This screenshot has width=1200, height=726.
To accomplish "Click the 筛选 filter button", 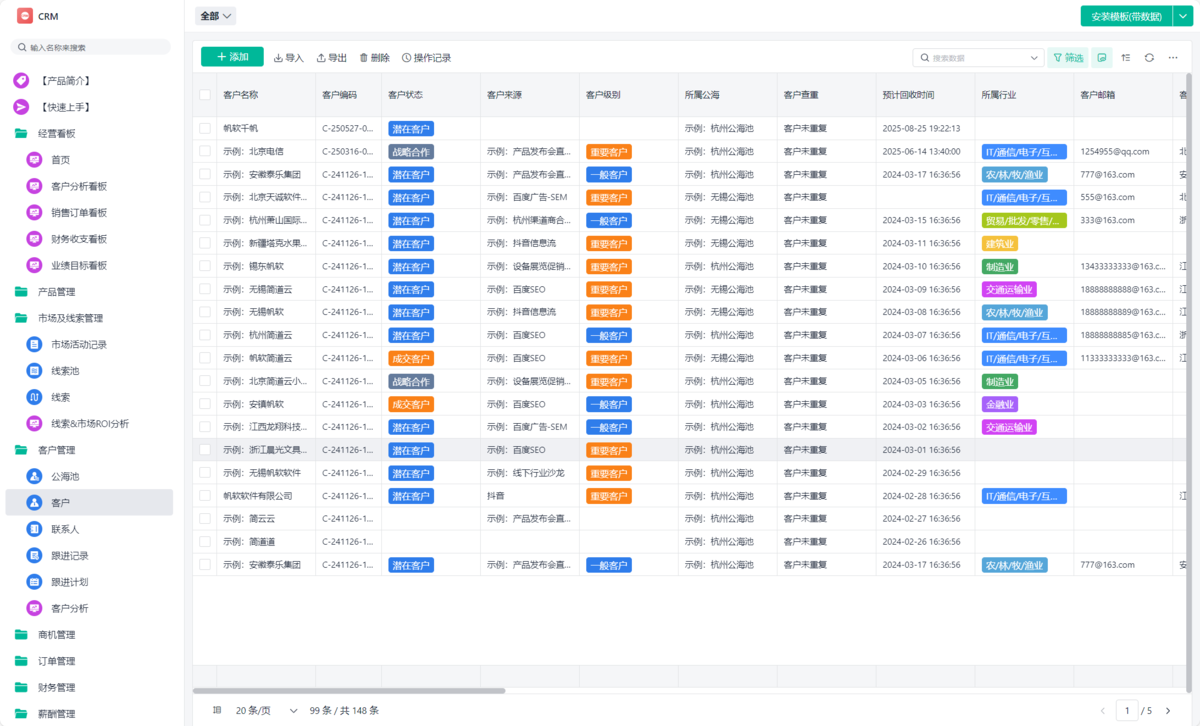I will pos(1068,58).
